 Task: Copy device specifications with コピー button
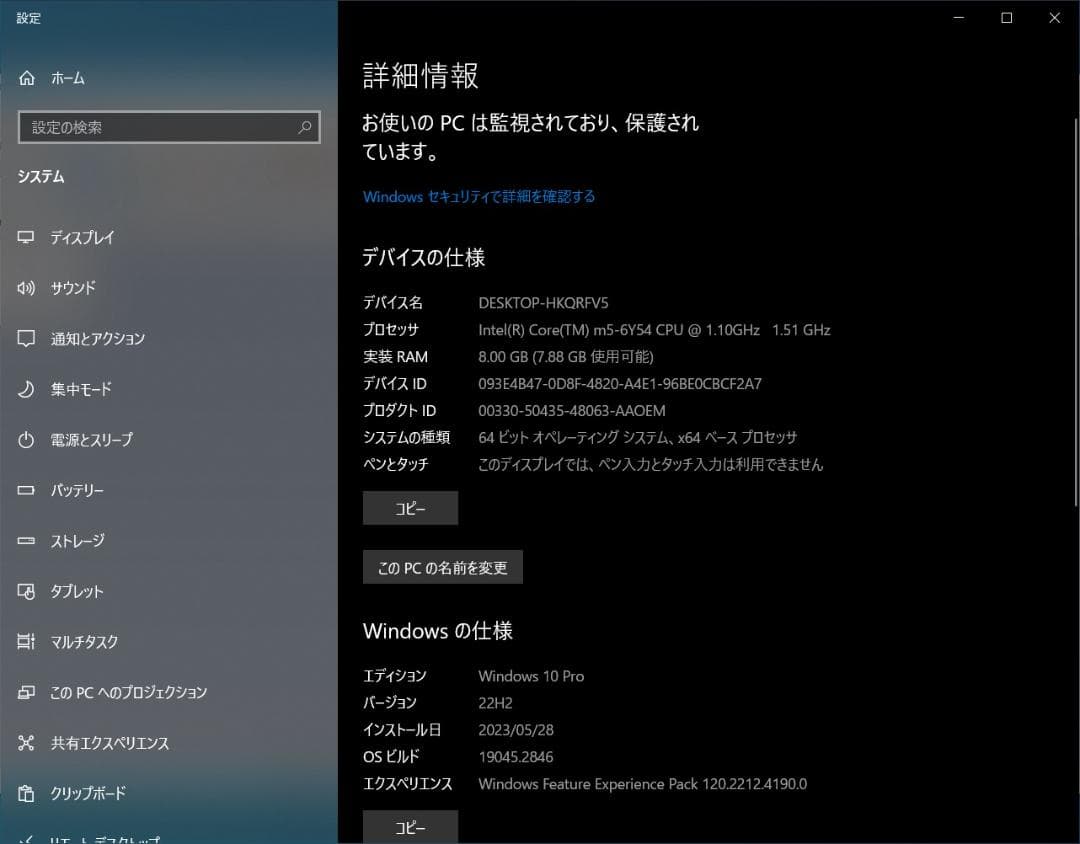coord(410,508)
